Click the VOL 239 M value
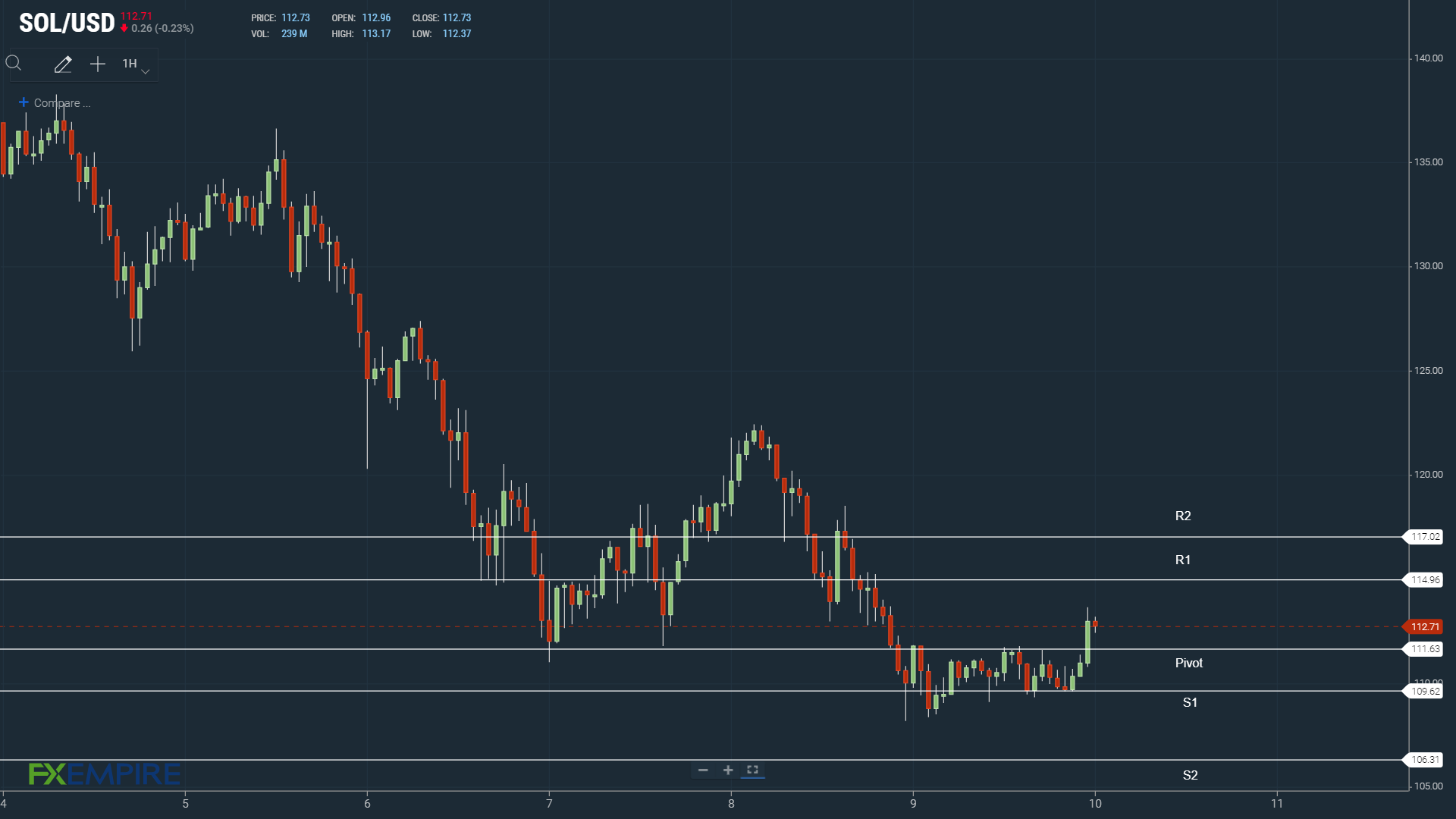The image size is (1456, 819). (294, 34)
